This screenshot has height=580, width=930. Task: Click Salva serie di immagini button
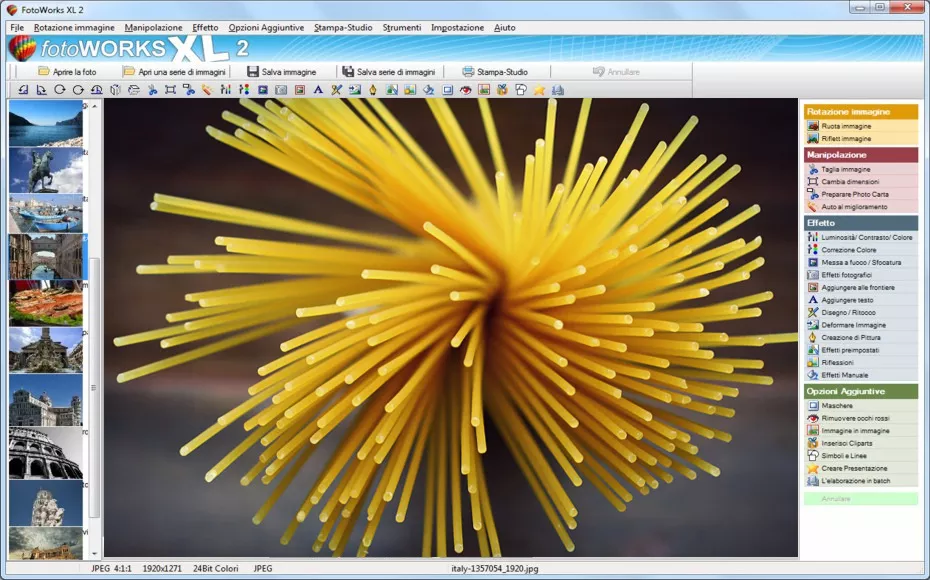click(388, 72)
